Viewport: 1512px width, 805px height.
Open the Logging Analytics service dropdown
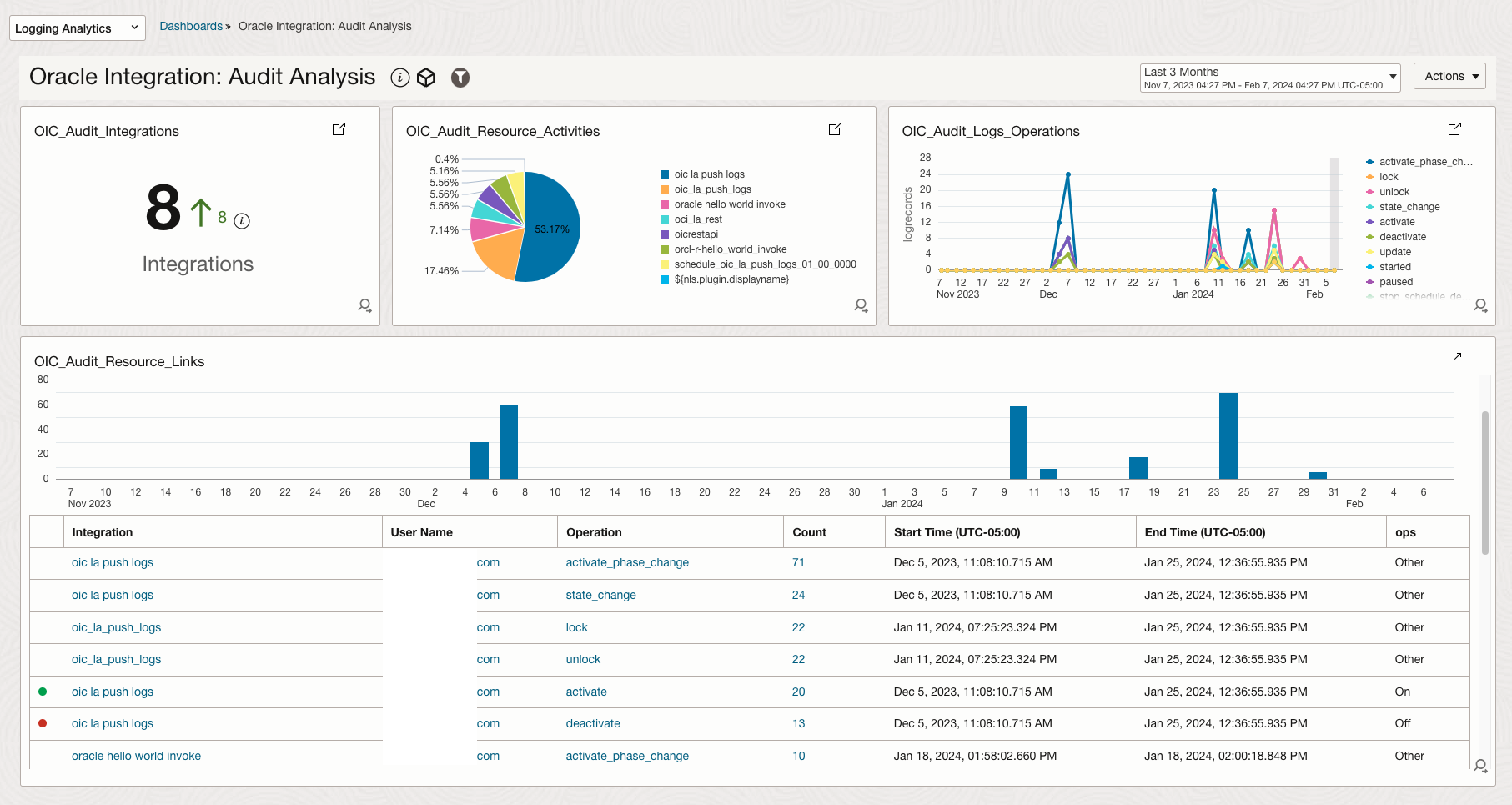click(77, 28)
